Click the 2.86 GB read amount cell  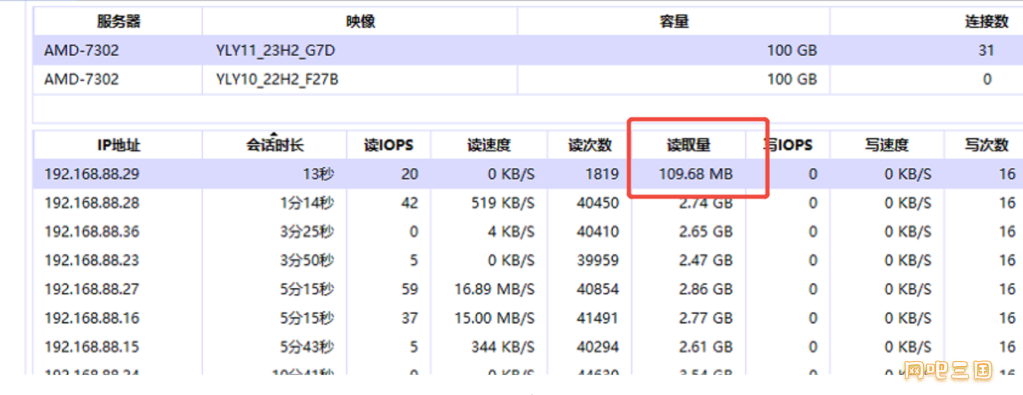click(706, 289)
